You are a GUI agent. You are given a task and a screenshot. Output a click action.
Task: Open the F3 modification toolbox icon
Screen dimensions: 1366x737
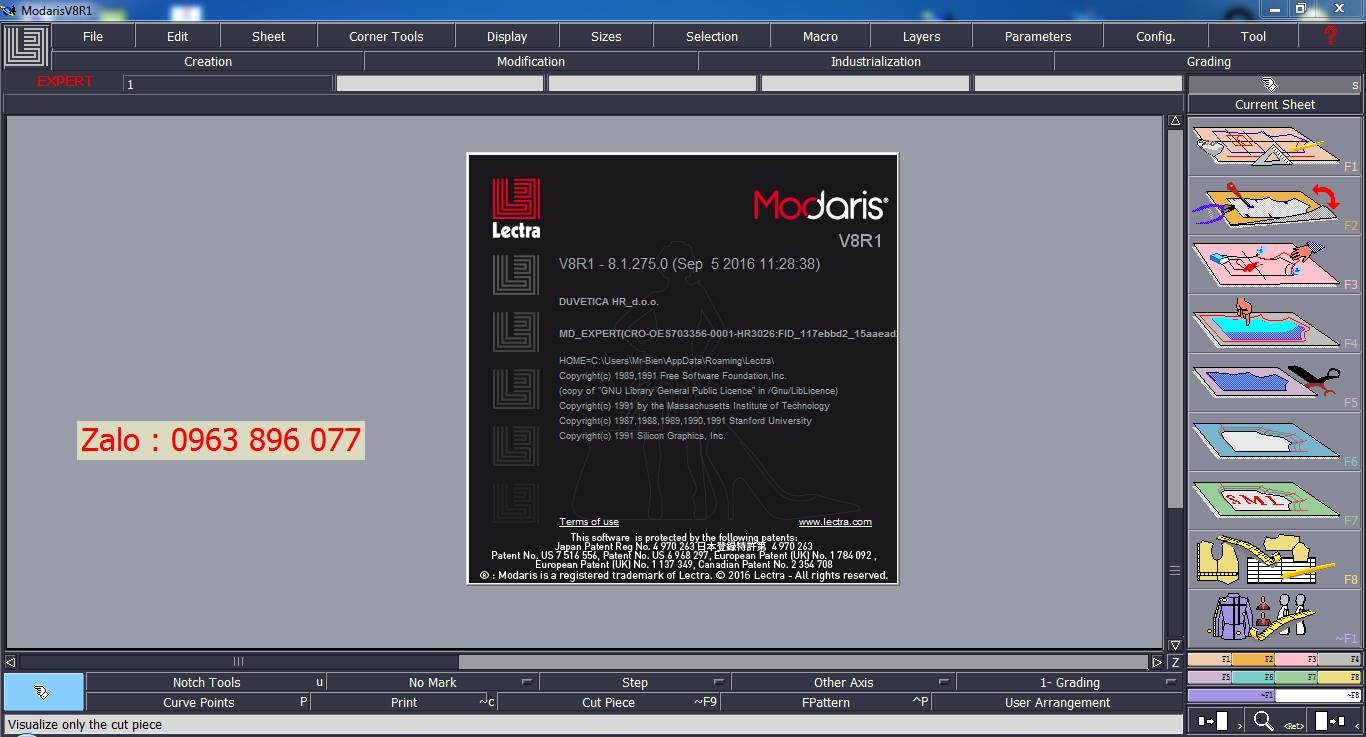(x=1274, y=265)
